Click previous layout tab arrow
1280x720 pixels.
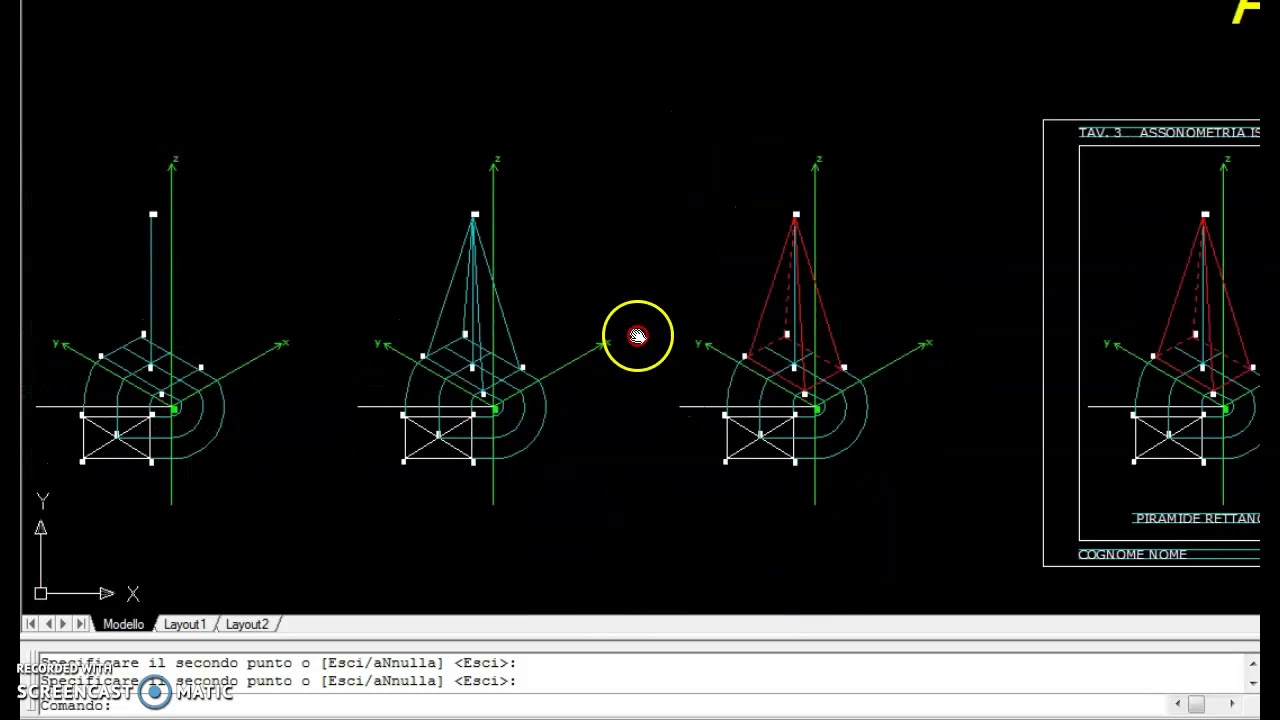[x=47, y=624]
